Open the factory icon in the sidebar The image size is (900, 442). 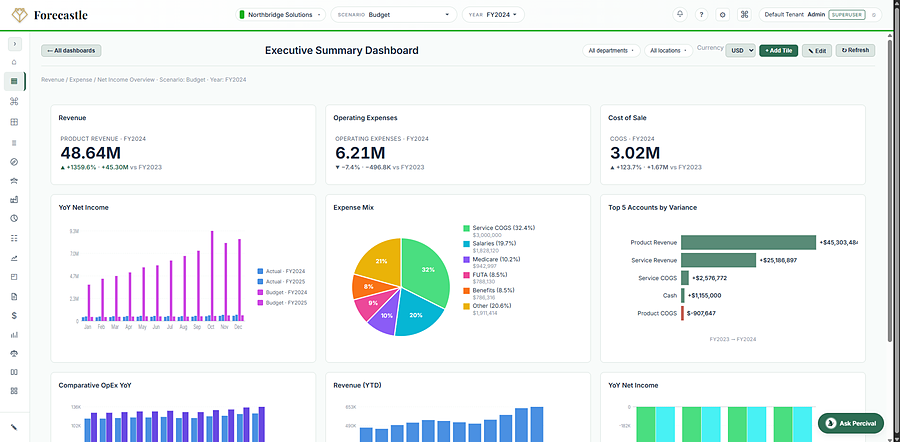[14, 200]
